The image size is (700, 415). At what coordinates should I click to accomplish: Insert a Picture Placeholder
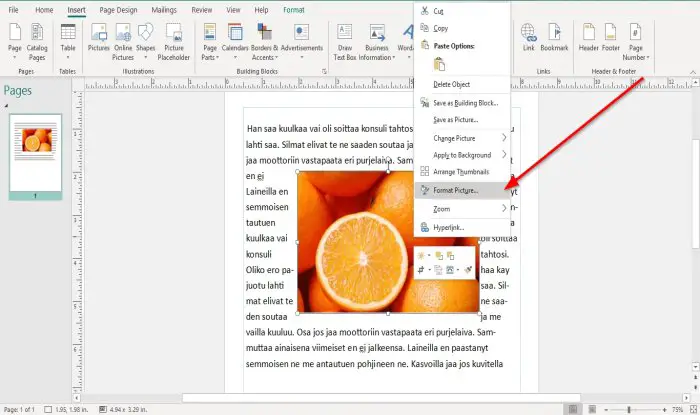coord(174,42)
